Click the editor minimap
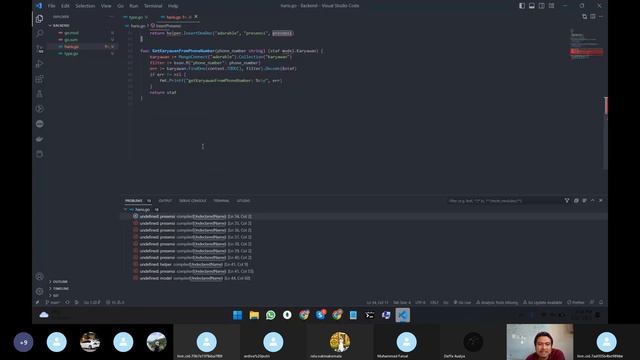Screen dimensions: 640x360 click(587, 45)
